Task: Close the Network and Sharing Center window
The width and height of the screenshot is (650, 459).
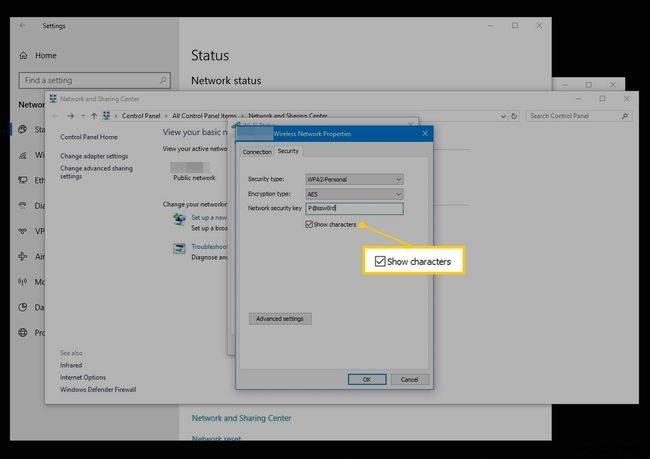Action: click(x=627, y=99)
